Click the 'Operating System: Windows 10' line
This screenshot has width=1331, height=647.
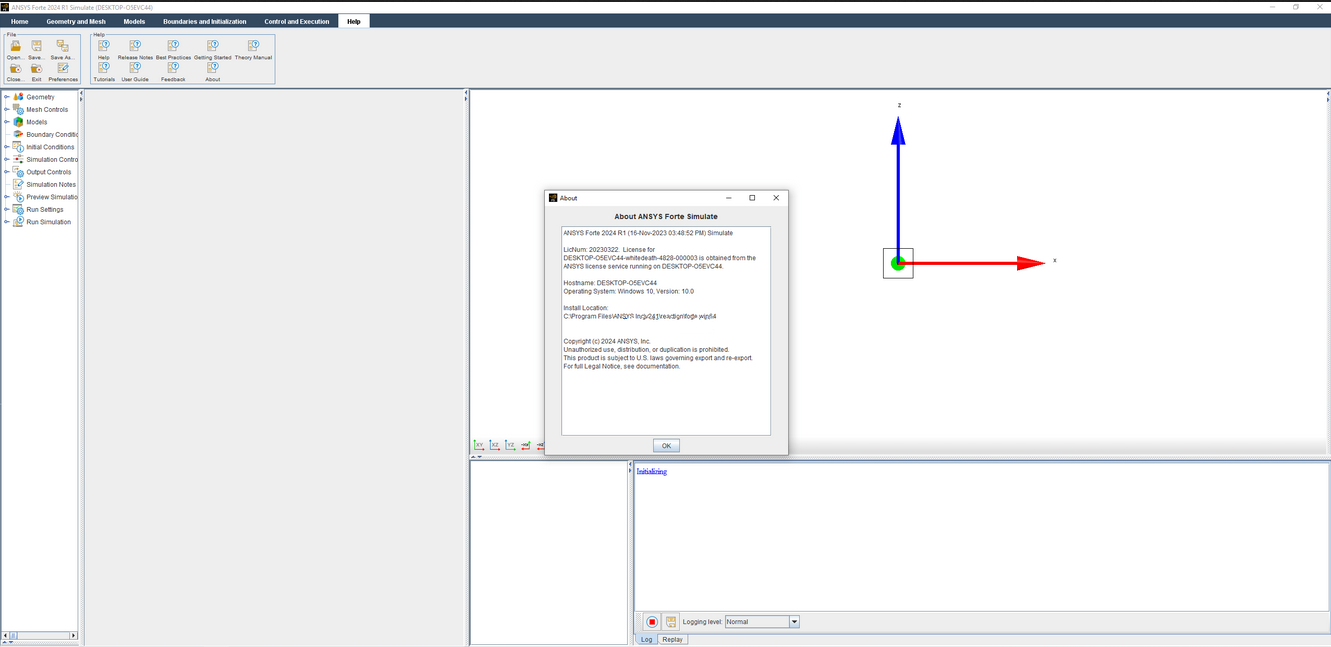(629, 291)
